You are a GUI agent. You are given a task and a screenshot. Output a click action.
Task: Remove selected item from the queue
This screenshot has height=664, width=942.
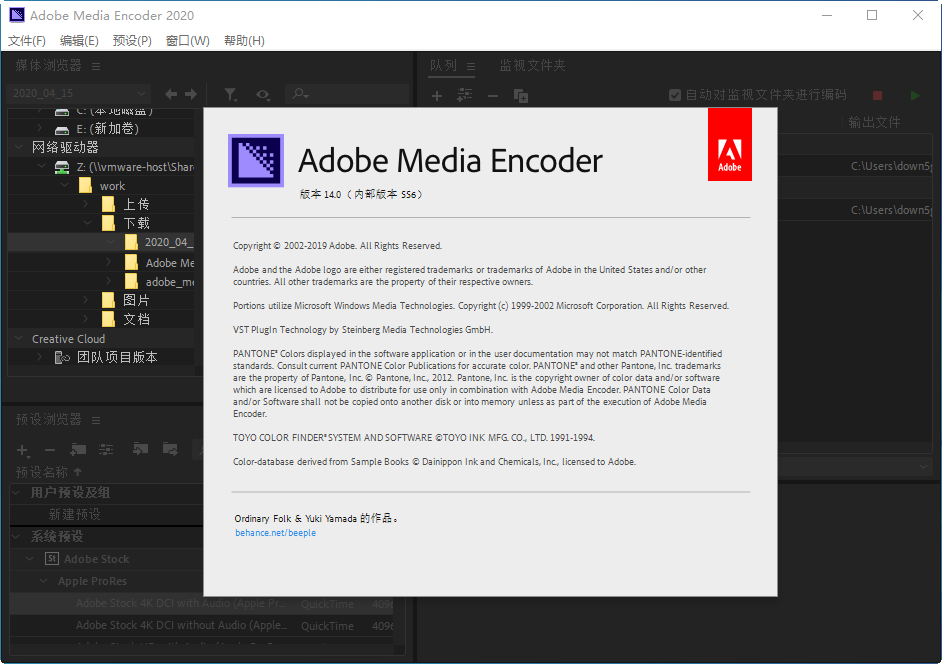(x=492, y=95)
